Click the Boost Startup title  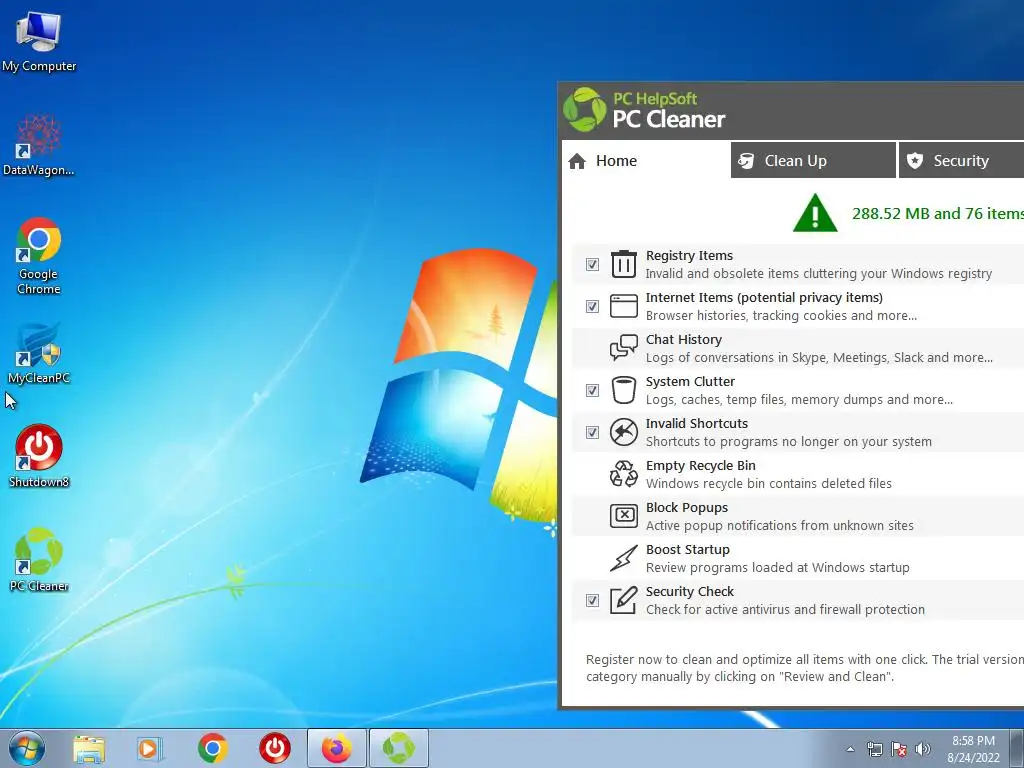688,549
